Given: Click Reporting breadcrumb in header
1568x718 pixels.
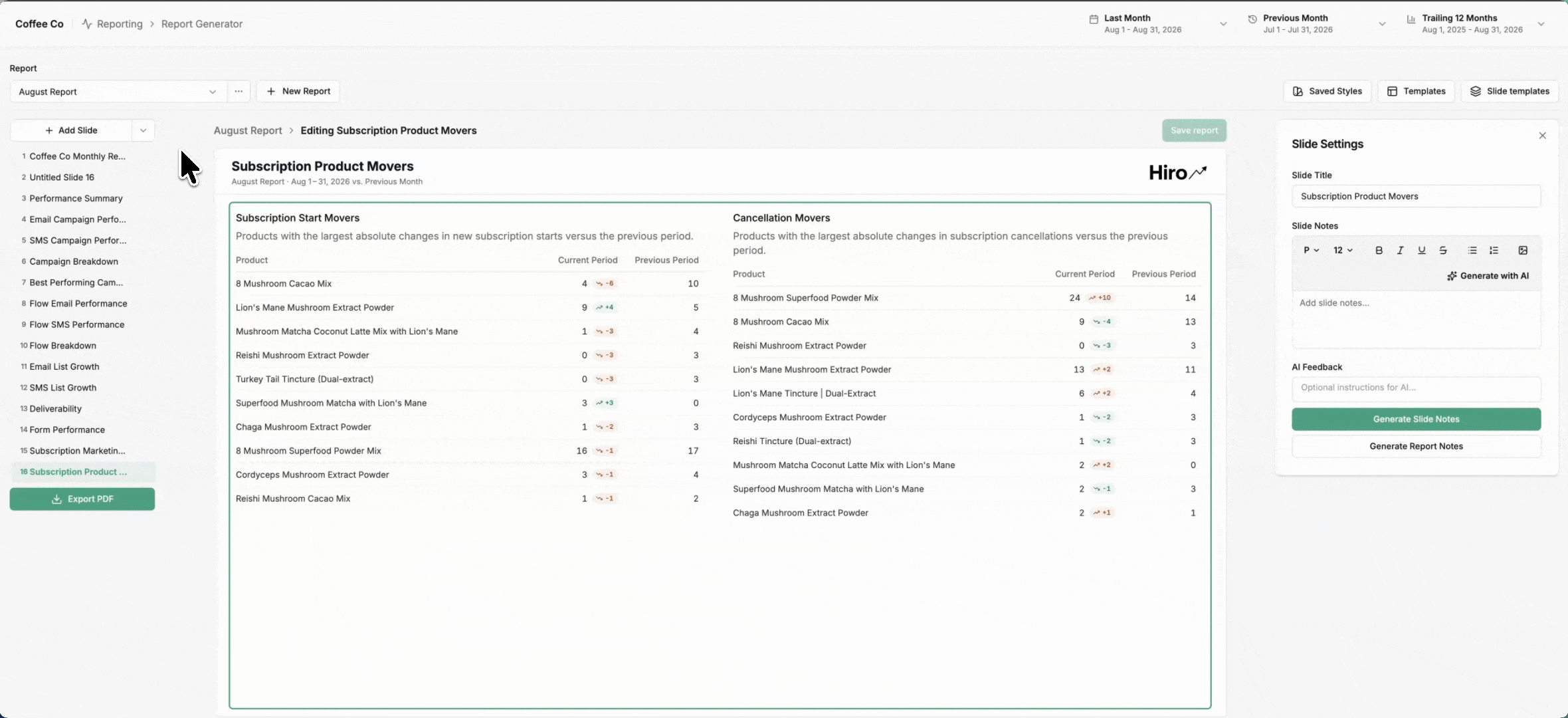Looking at the screenshot, I should [x=112, y=24].
